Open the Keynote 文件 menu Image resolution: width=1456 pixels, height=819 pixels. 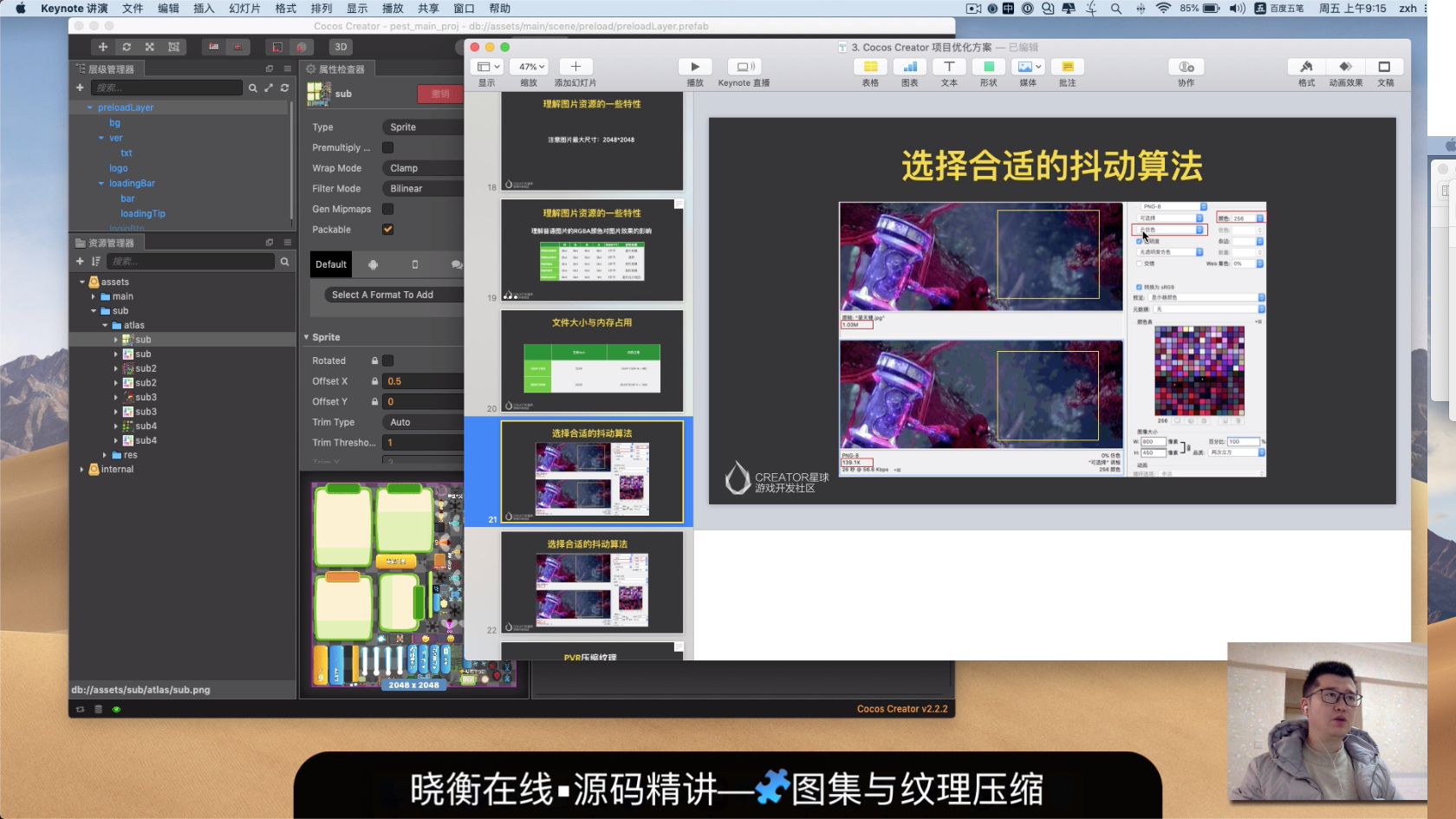pos(133,9)
